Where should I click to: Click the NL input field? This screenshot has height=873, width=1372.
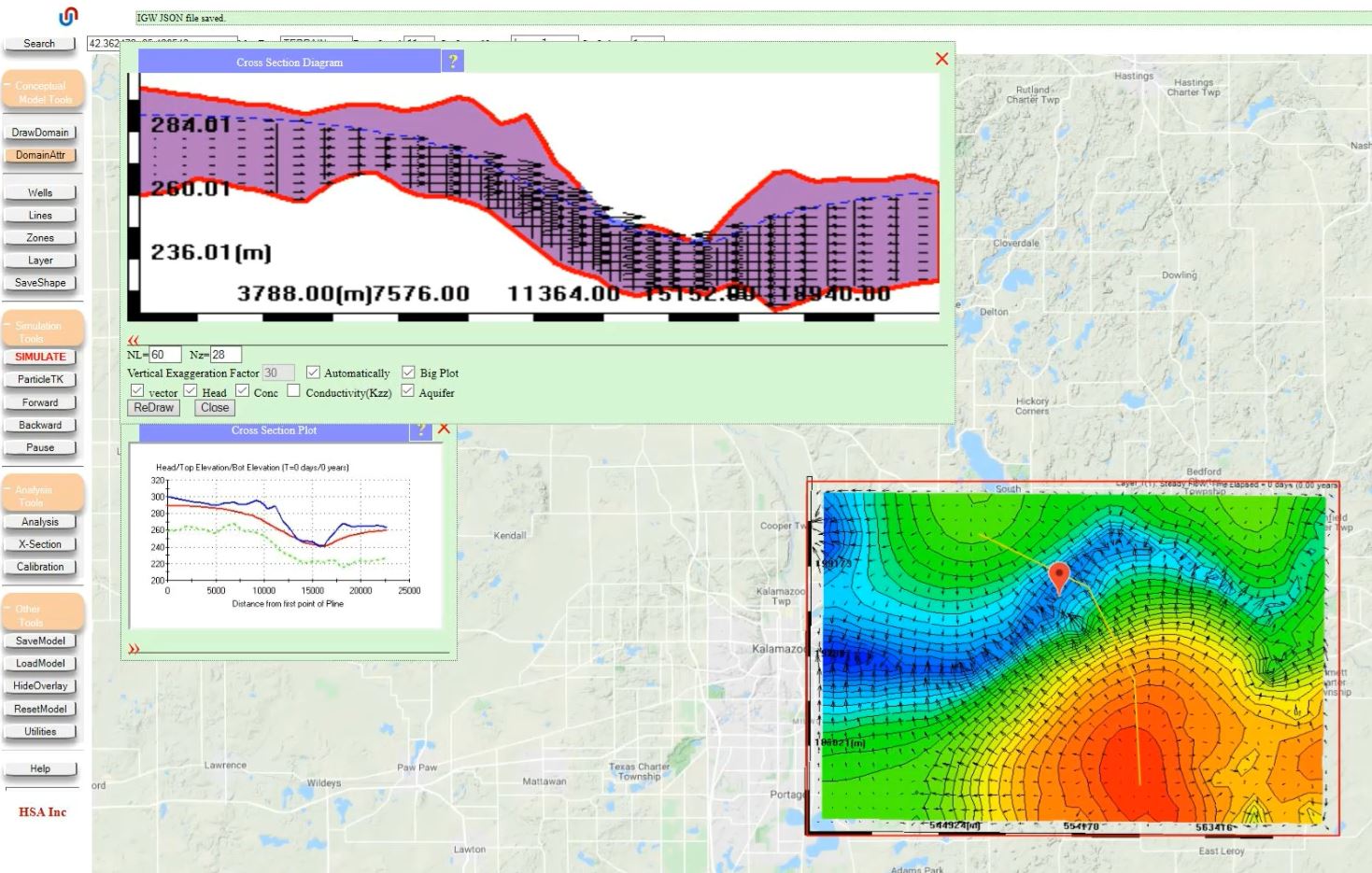(164, 355)
